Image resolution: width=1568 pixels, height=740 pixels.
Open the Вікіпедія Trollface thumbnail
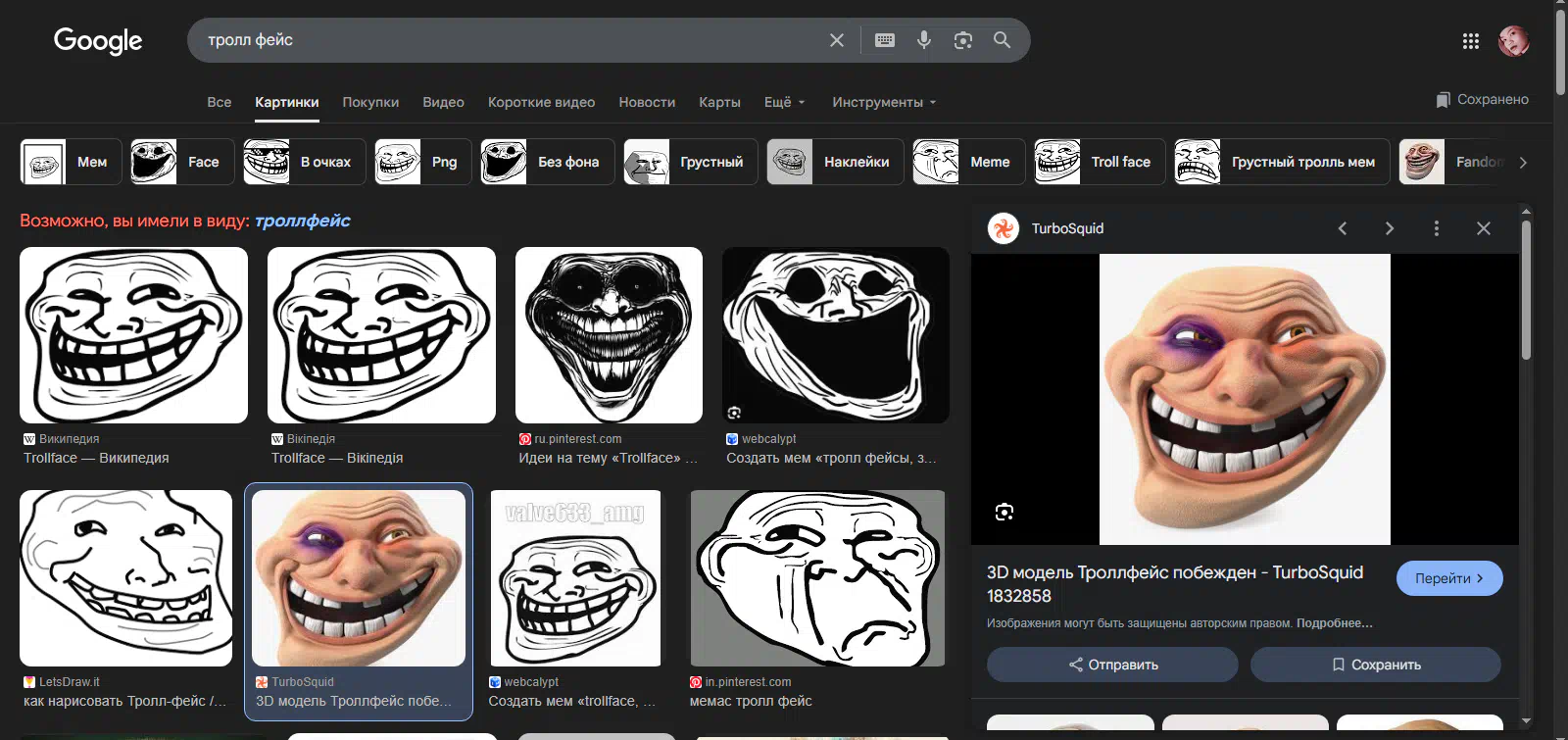coord(381,335)
